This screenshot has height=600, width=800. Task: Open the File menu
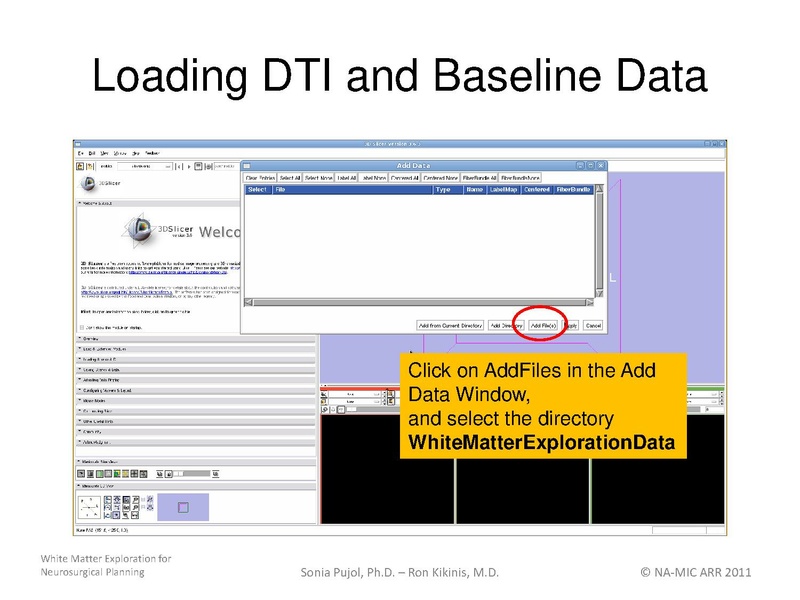[80, 154]
